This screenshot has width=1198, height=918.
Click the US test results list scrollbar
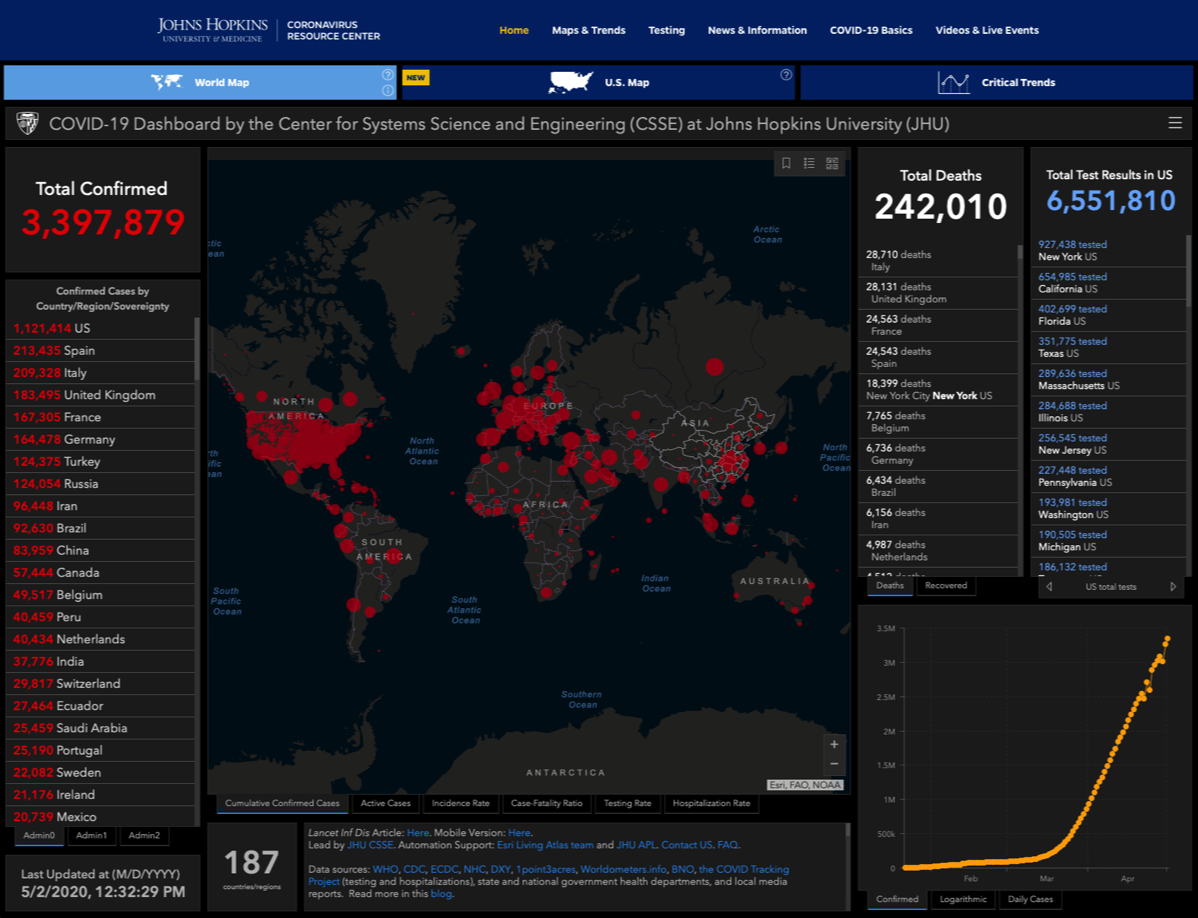coord(1188,271)
